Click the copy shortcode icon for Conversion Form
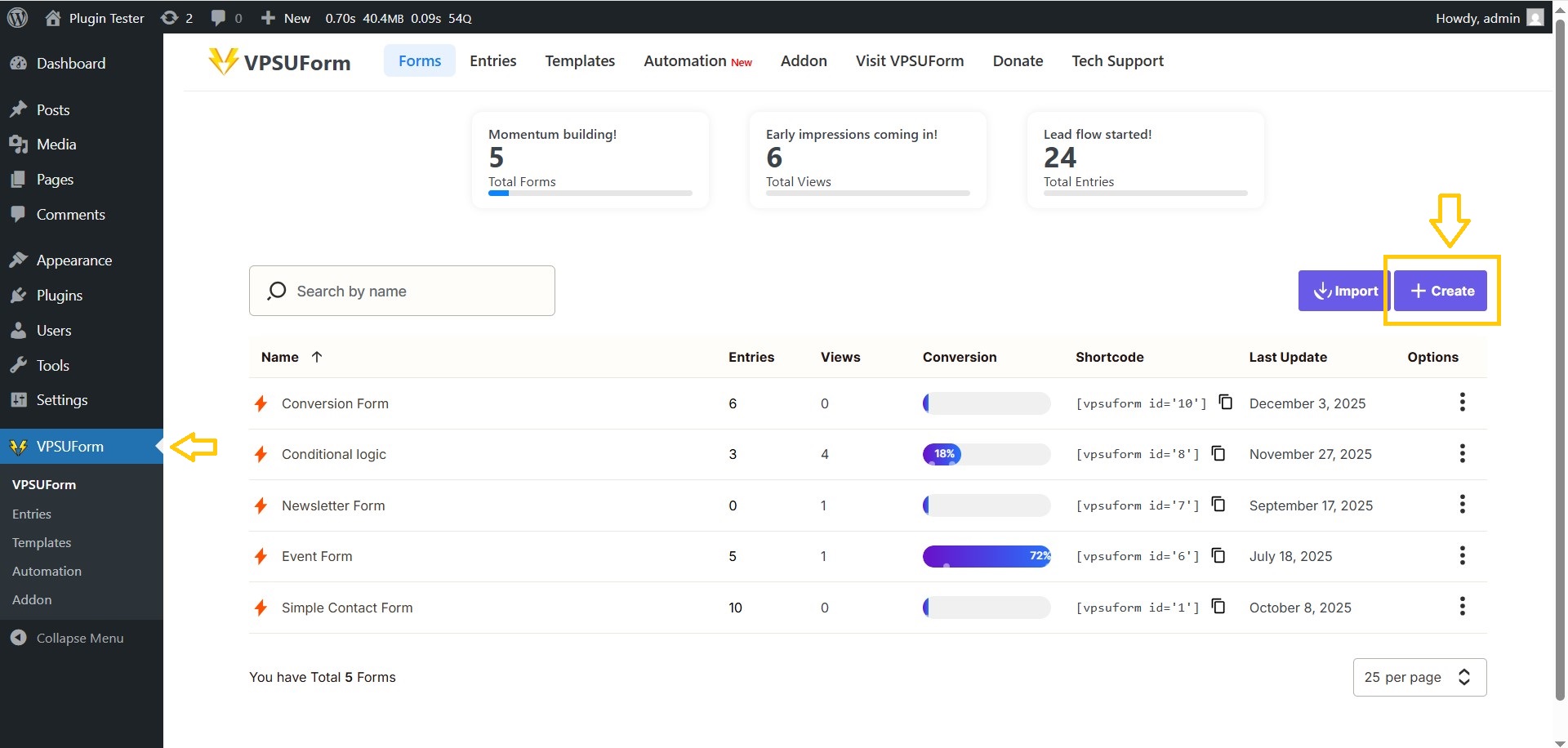The height and width of the screenshot is (748, 1568). tap(1225, 402)
